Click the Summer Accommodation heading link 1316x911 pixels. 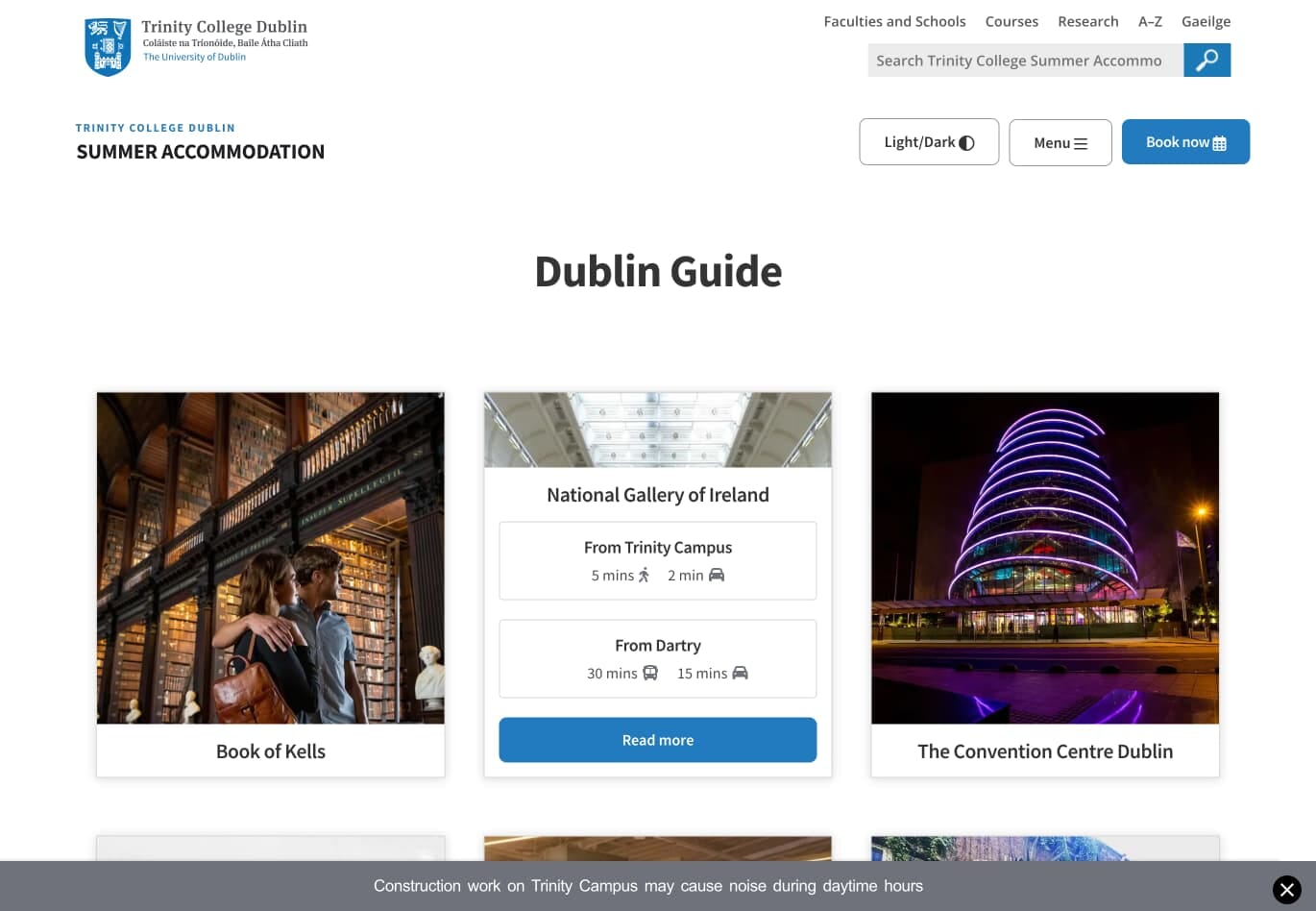[201, 152]
